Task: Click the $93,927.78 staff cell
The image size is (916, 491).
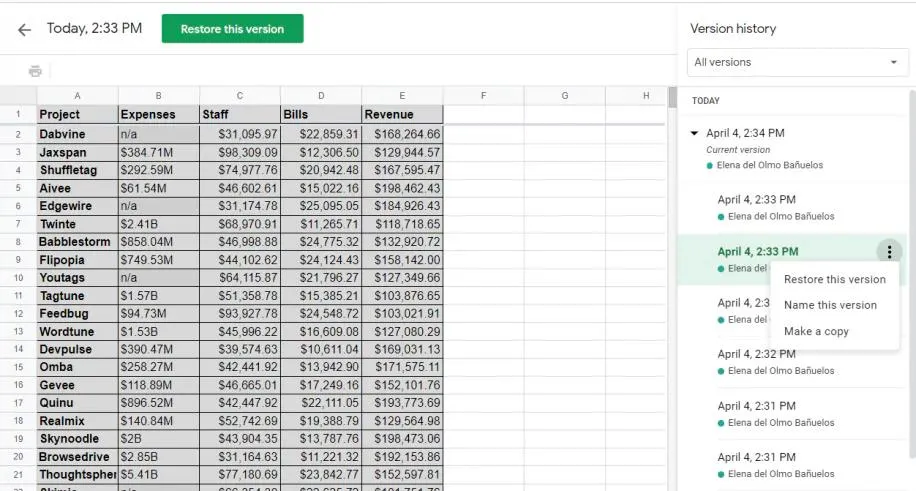Action: (x=240, y=314)
